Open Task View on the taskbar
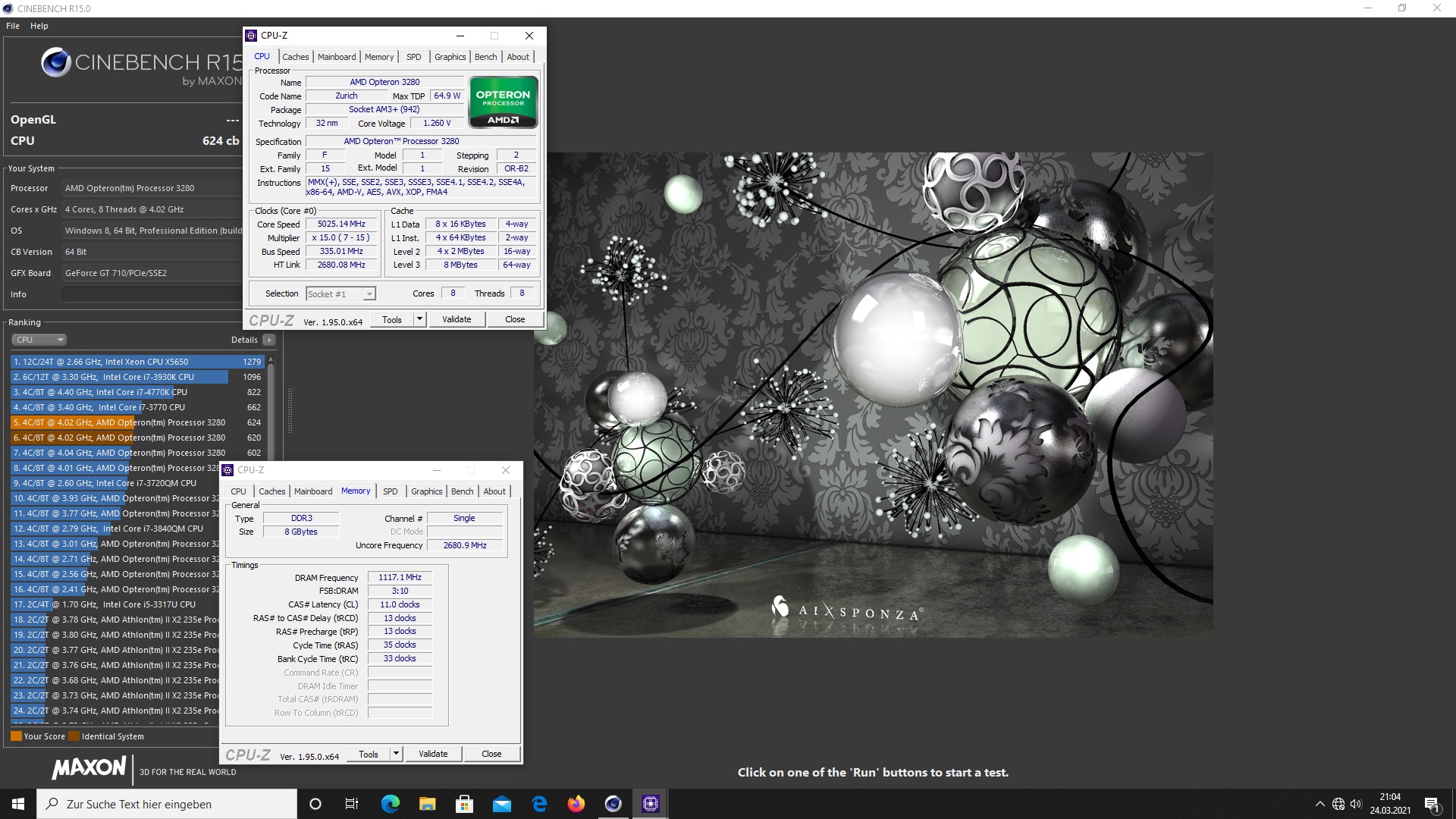The width and height of the screenshot is (1456, 819). 352,804
